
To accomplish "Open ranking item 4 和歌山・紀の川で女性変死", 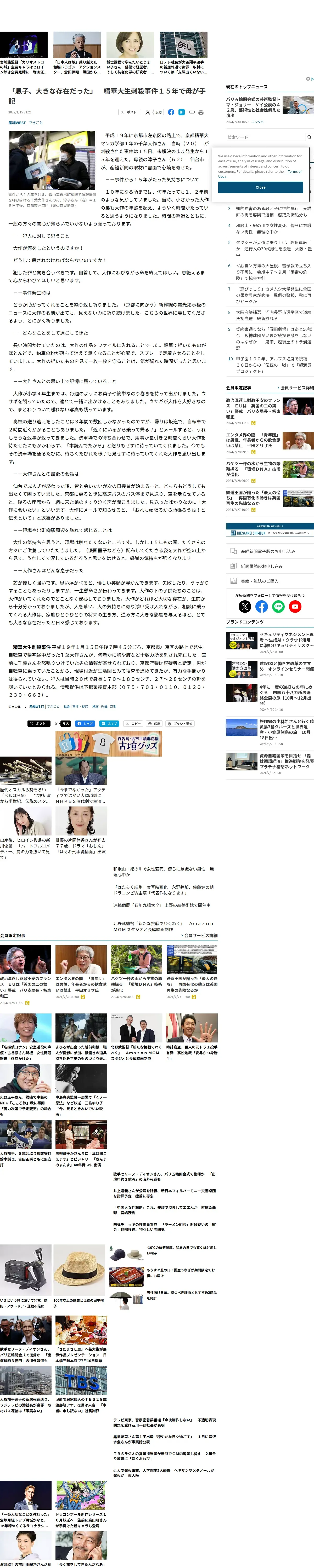I will pos(273,228).
